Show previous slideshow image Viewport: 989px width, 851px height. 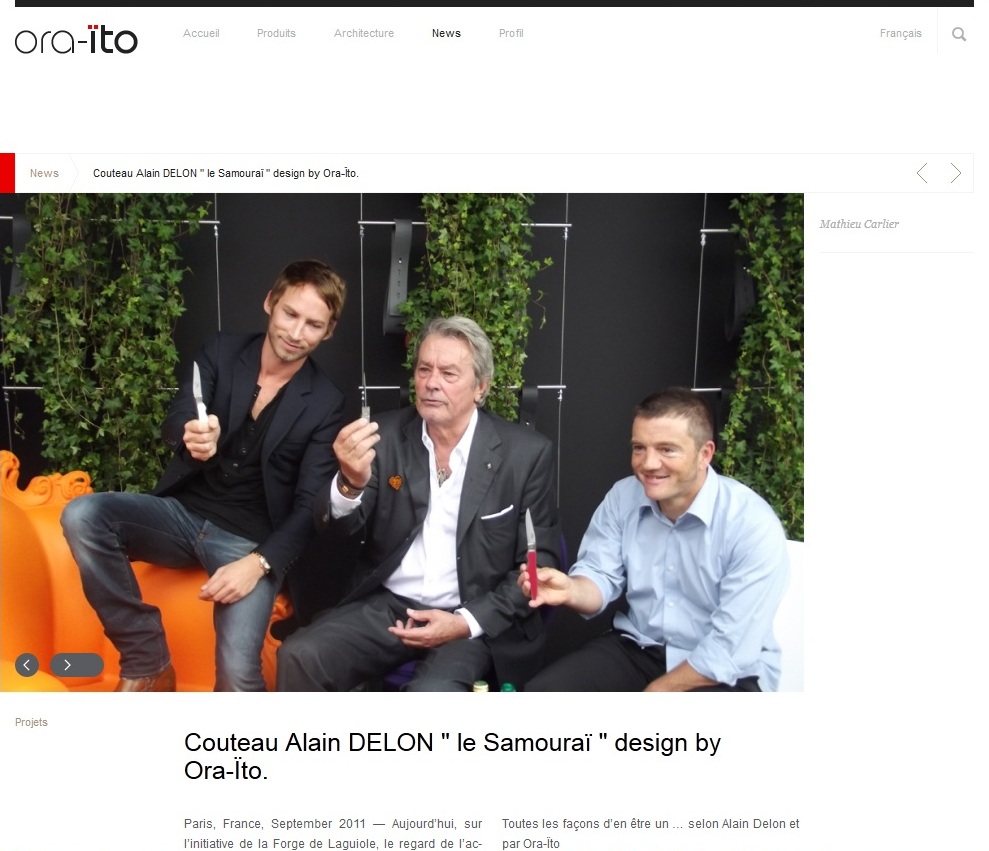pos(26,665)
